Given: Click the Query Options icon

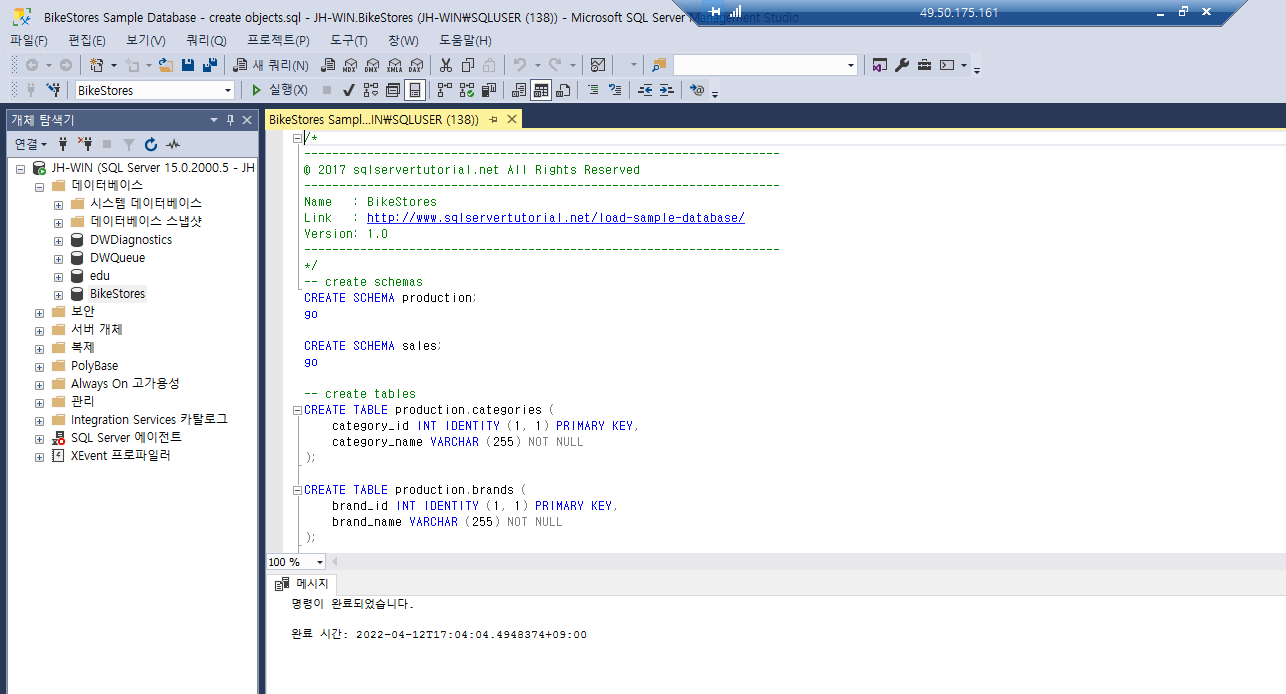Looking at the screenshot, I should [393, 90].
